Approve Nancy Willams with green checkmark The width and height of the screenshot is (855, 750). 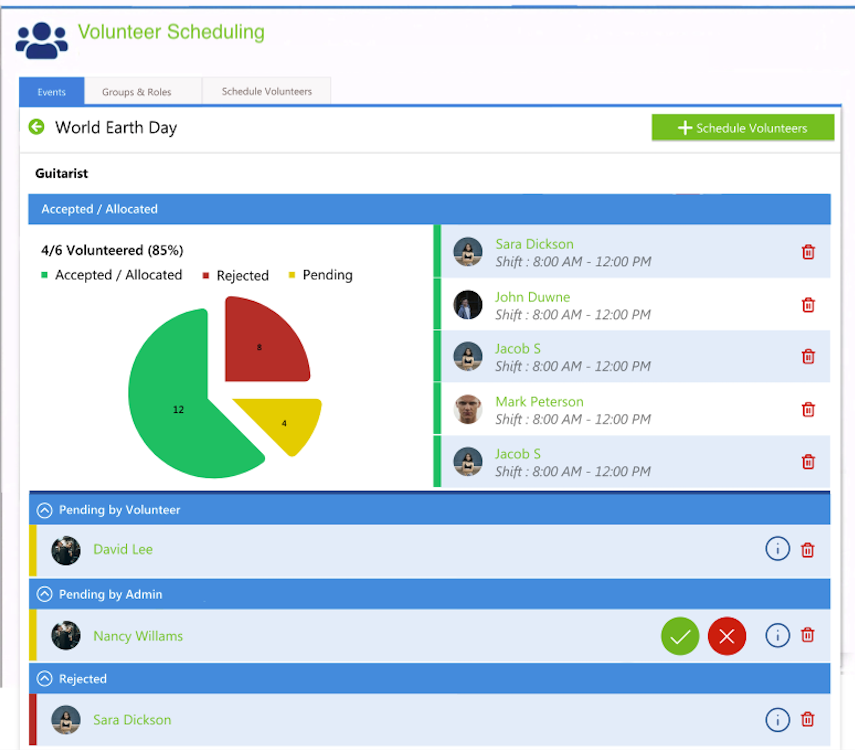tap(680, 636)
